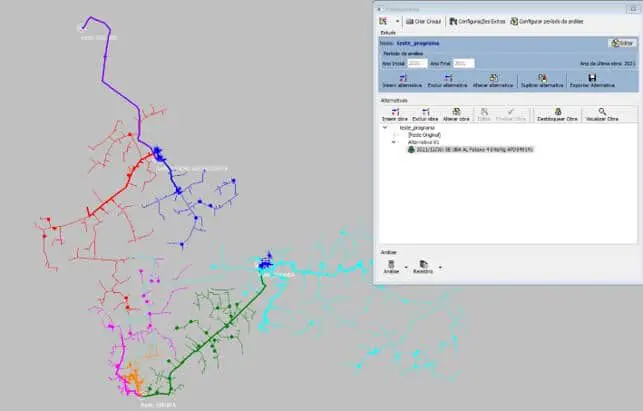
Task: Click Alterar obra icon
Action: 456,114
